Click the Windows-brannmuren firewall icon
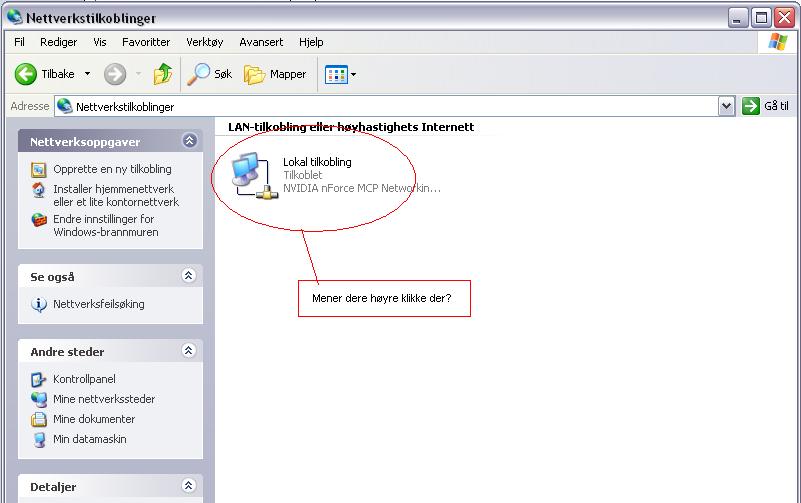801x503 pixels. point(39,220)
